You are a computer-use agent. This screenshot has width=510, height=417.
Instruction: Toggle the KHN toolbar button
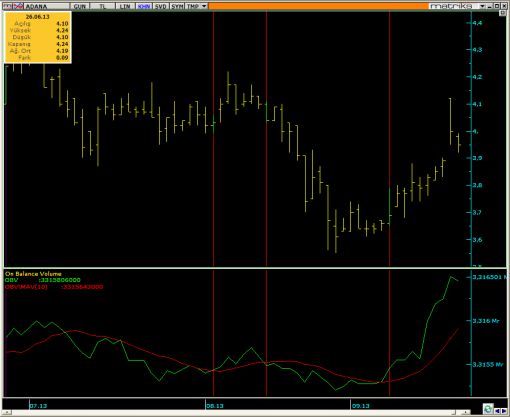(x=144, y=6)
